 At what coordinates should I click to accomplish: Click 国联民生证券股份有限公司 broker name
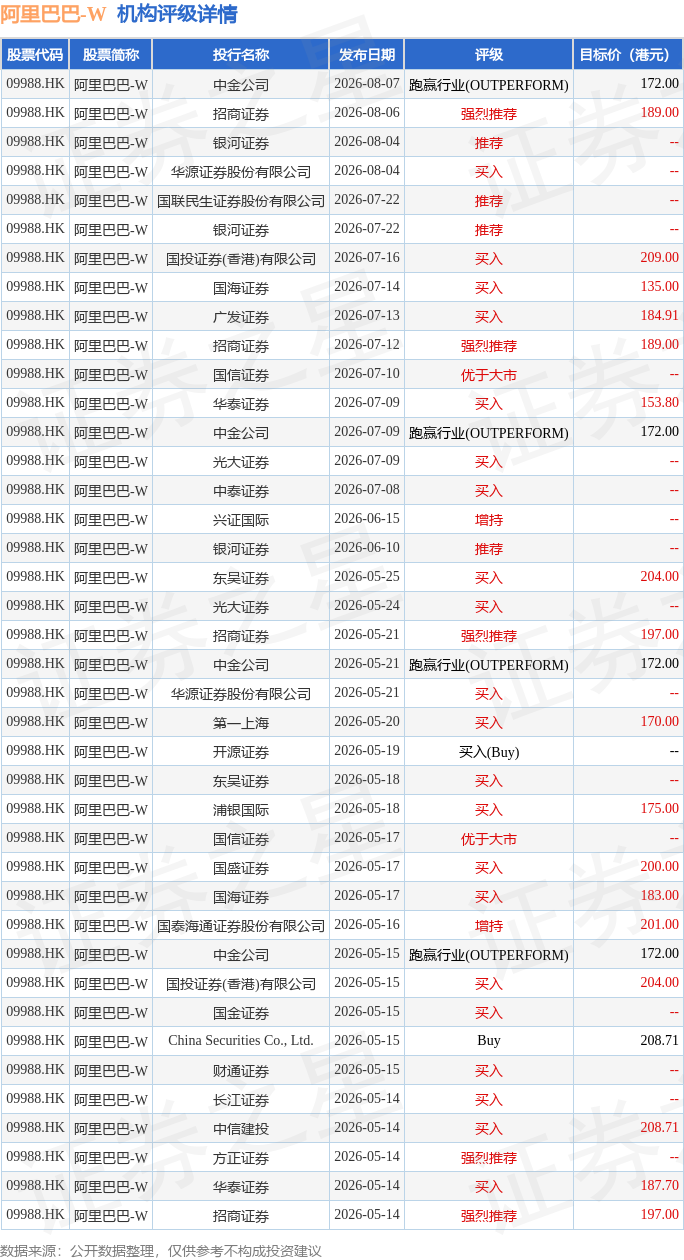point(241,201)
